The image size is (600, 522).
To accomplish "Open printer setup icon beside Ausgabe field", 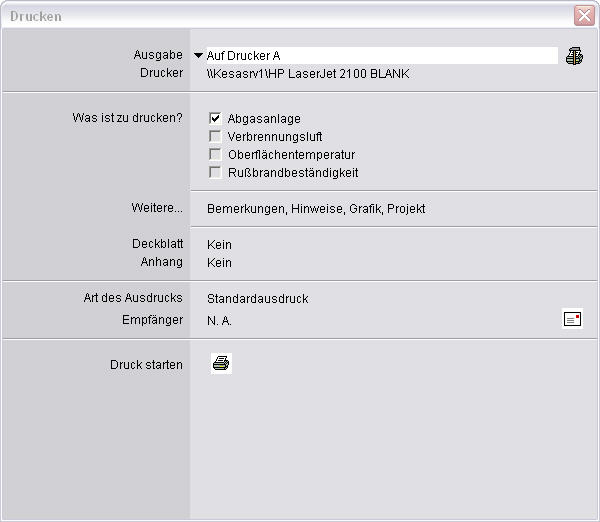I will (573, 56).
